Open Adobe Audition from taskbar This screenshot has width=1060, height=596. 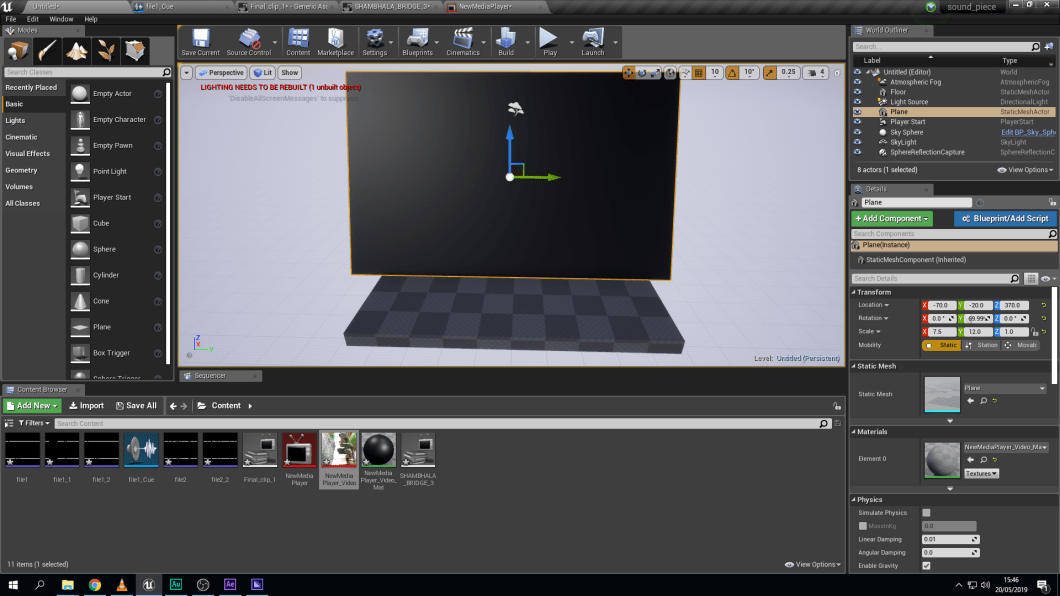click(x=176, y=585)
